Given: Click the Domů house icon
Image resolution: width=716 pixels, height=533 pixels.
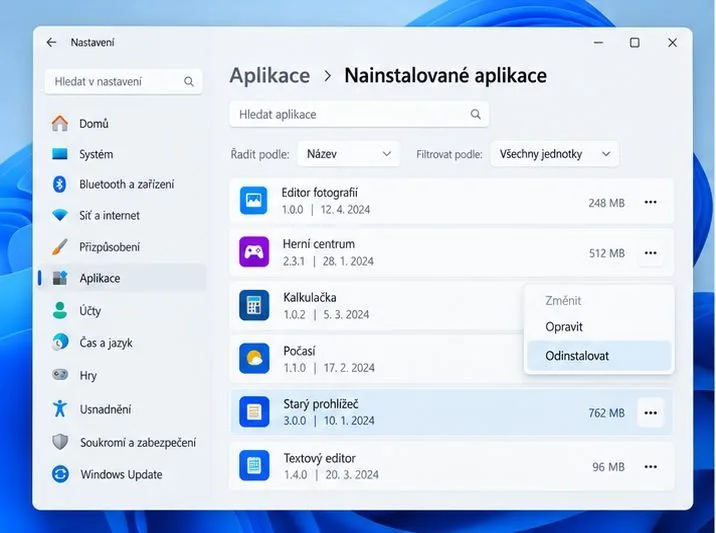Looking at the screenshot, I should coord(60,123).
